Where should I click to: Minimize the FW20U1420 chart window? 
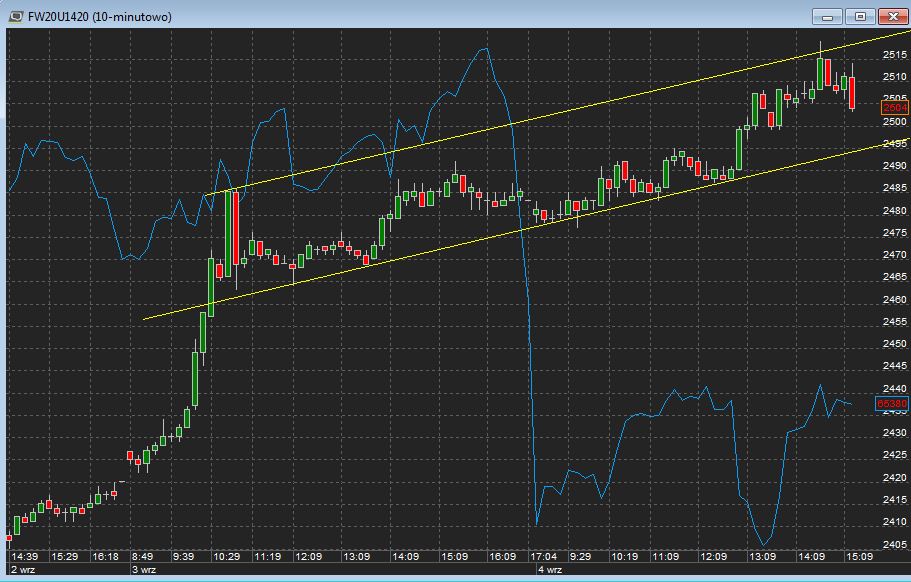(827, 16)
